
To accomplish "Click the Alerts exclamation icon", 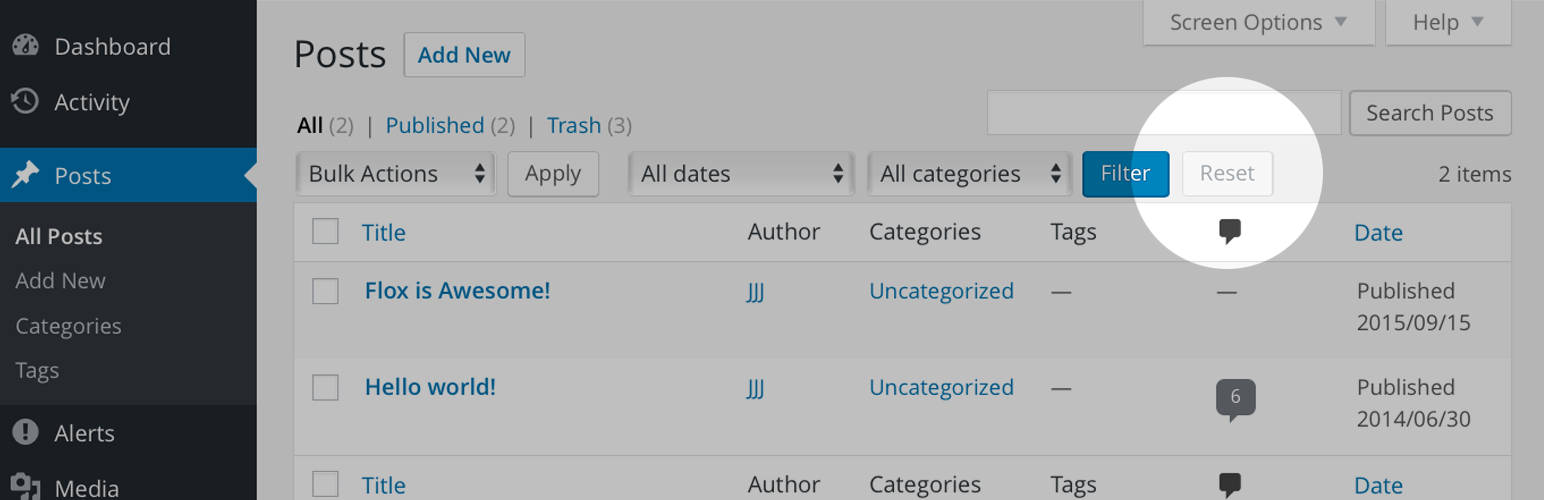I will tap(25, 433).
